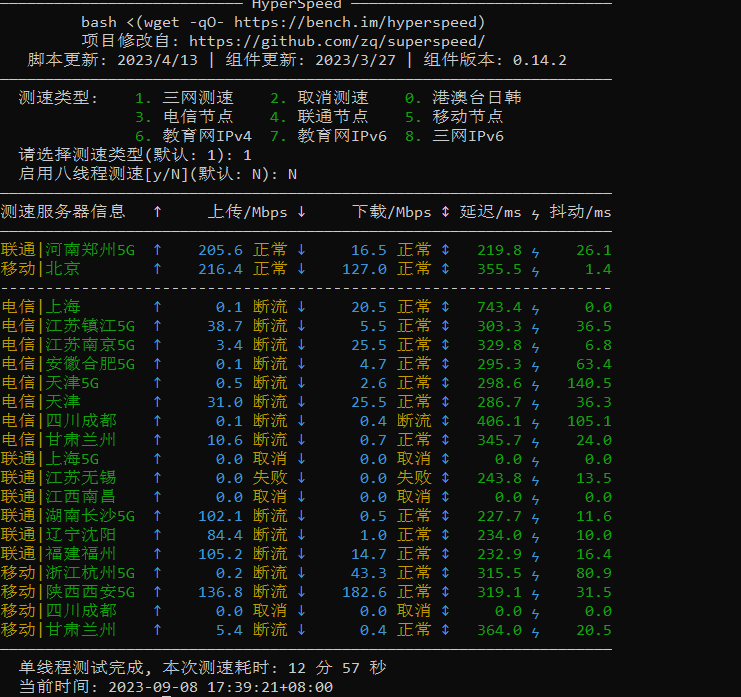Click the row label '电信|甘肃兰州'
741x697 pixels.
(x=59, y=440)
